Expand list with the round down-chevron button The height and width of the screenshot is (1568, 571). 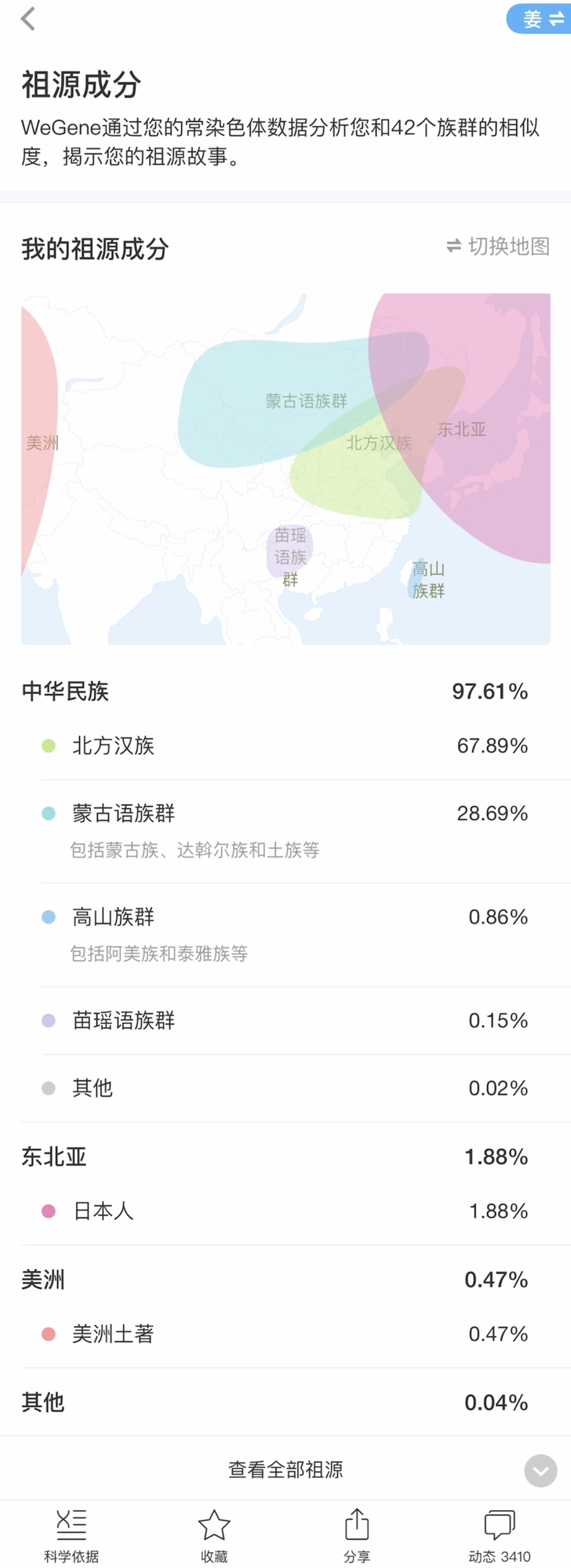tap(541, 1471)
